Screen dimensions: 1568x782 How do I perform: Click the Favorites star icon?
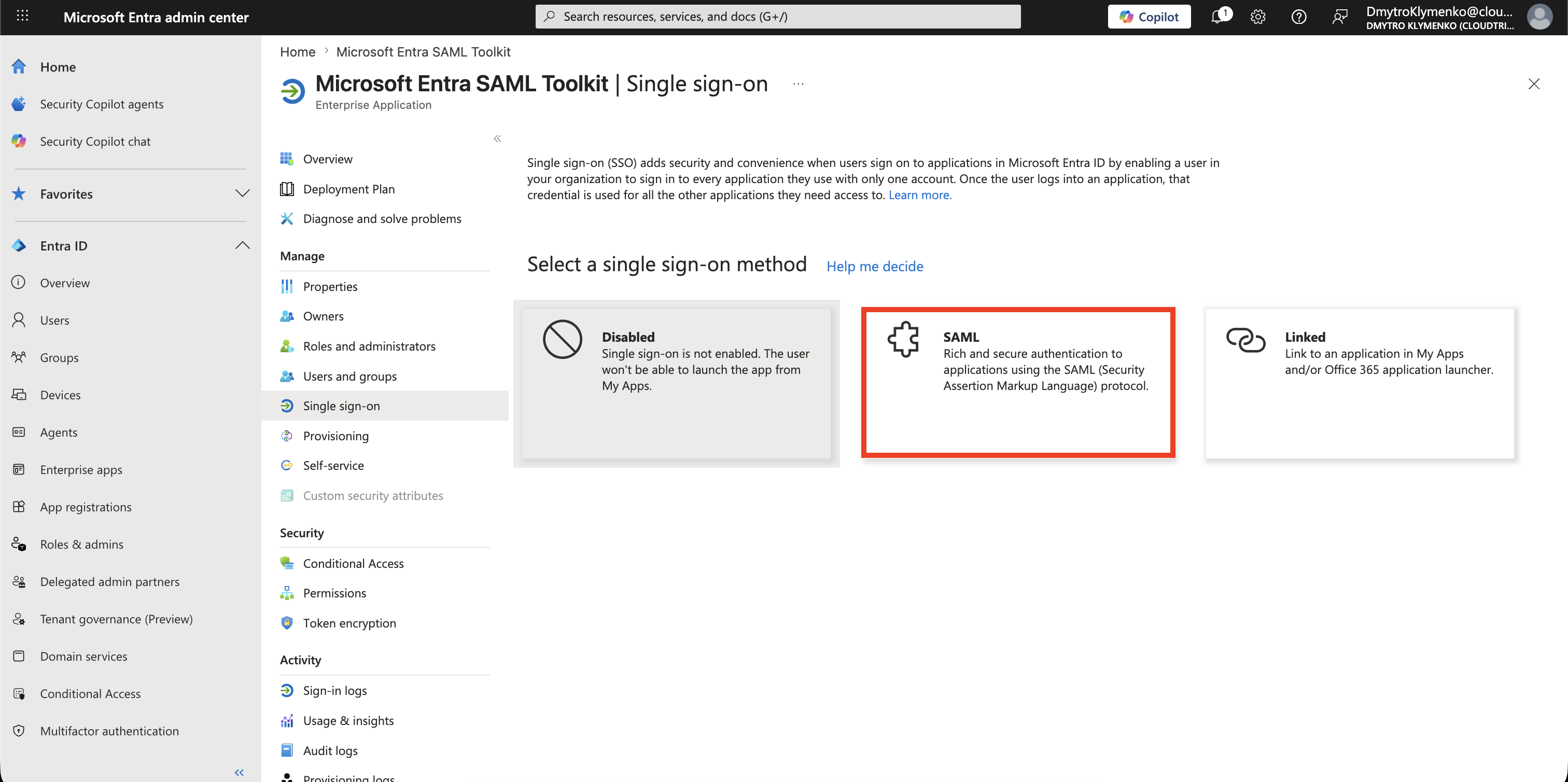click(x=19, y=193)
